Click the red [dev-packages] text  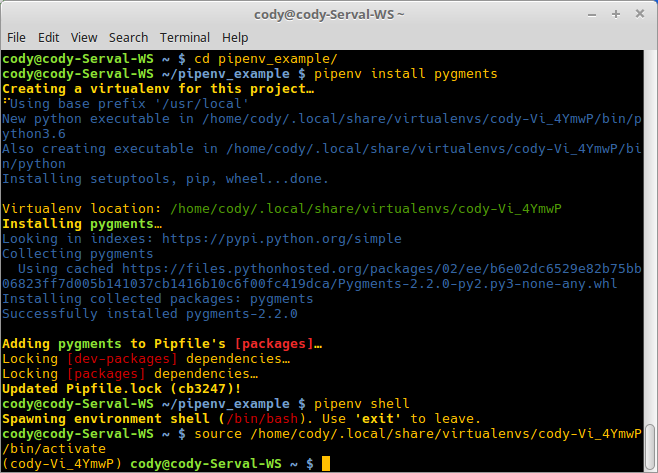122,359
